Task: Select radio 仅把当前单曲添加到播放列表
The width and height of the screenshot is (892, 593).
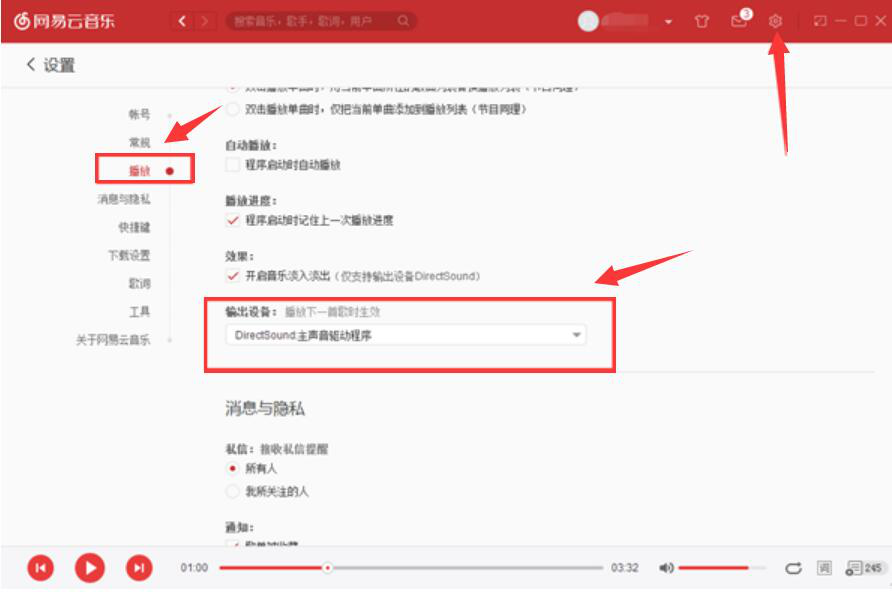Action: [232, 109]
